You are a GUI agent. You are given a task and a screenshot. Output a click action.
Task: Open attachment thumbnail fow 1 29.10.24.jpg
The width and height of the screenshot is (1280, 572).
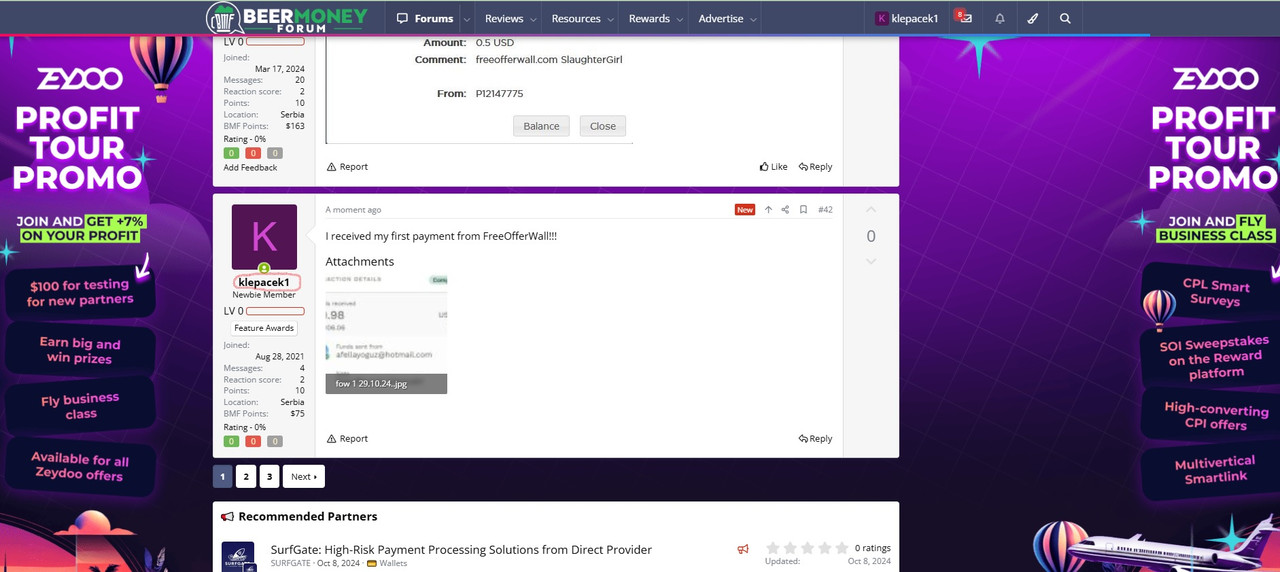coord(386,334)
